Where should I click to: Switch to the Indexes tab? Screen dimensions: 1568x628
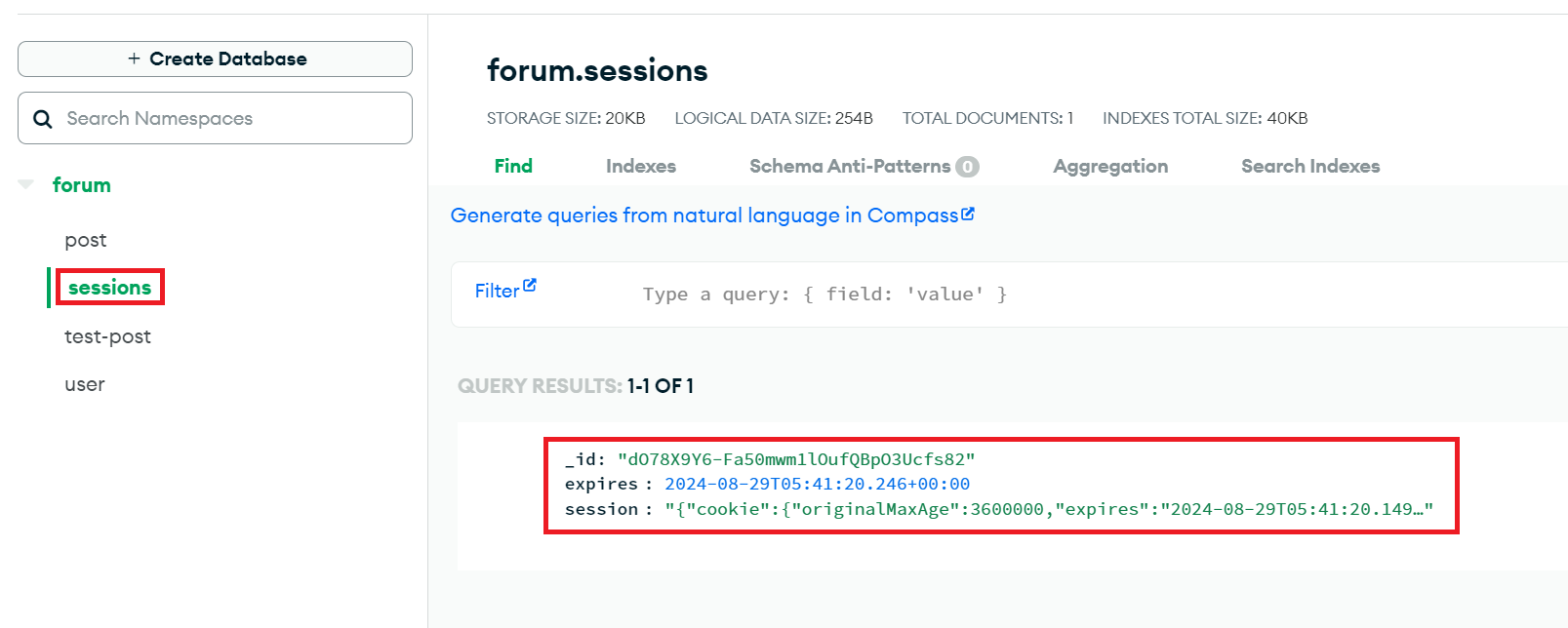[641, 166]
